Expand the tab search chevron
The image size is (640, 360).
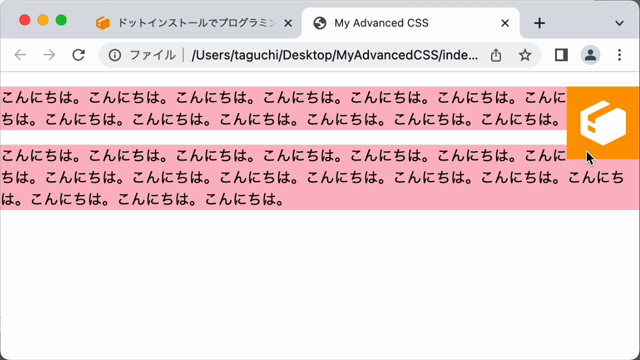(619, 23)
